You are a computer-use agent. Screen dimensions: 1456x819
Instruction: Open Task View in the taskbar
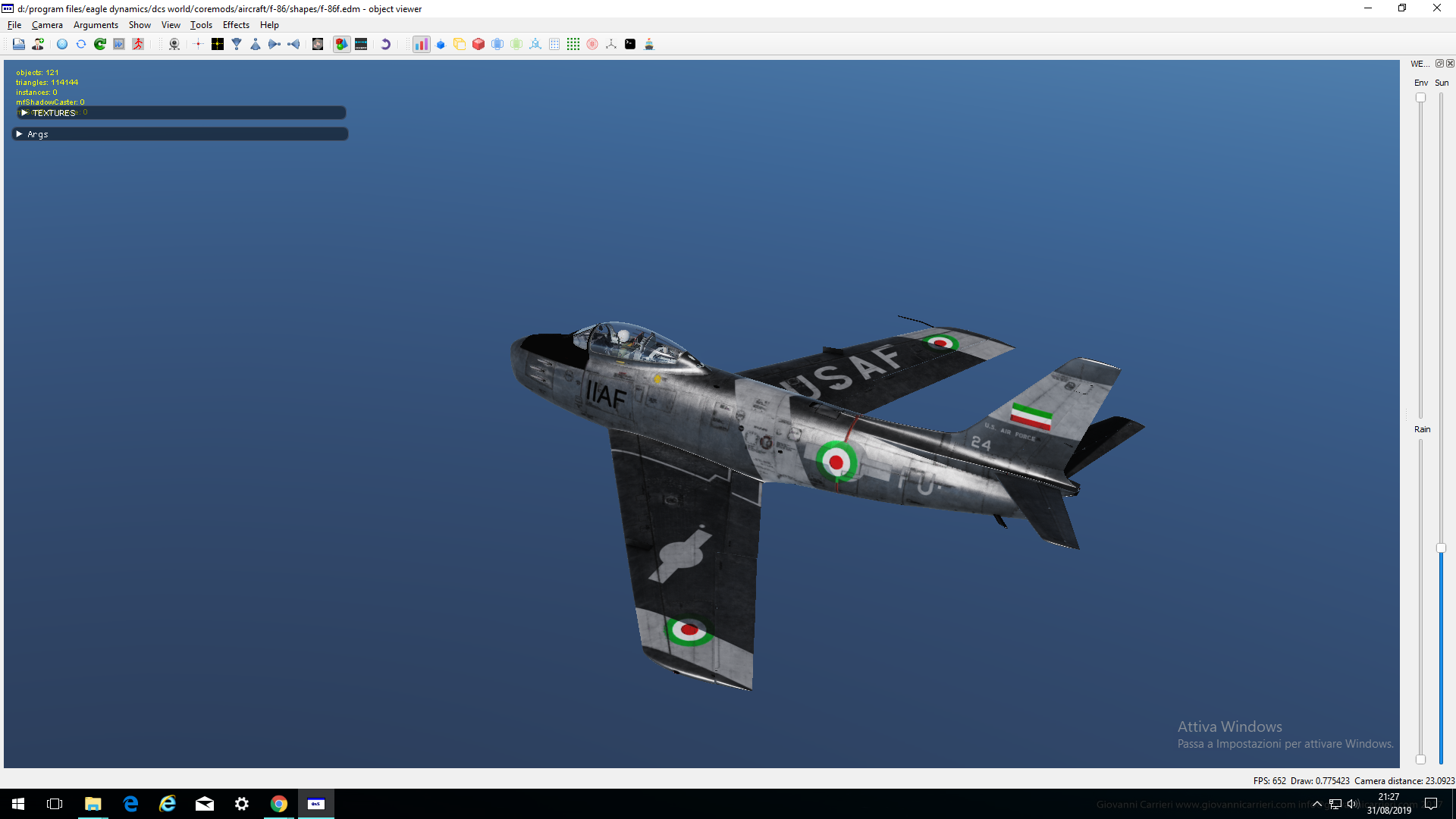[x=55, y=804]
